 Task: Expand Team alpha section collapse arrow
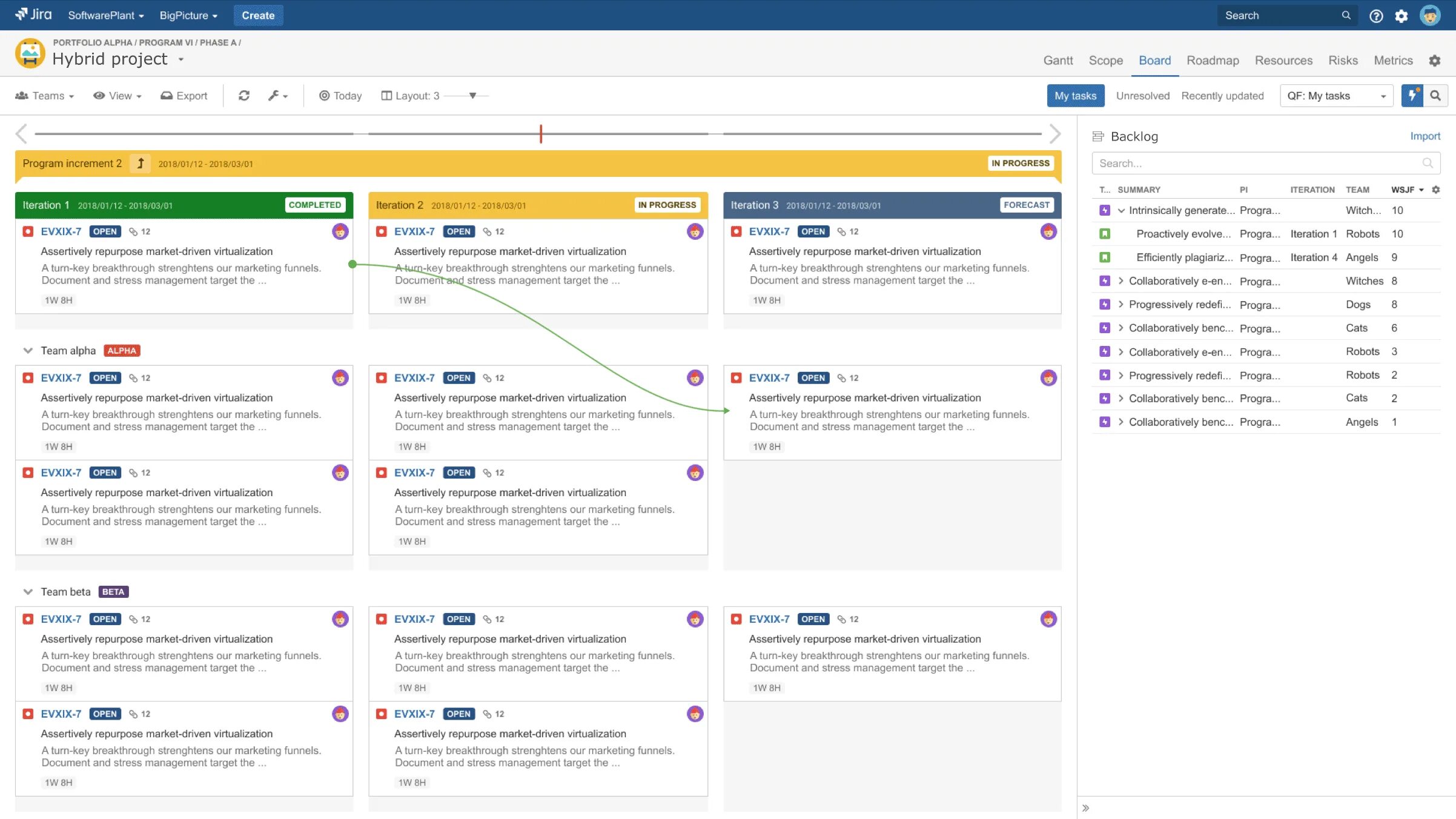[x=27, y=350]
